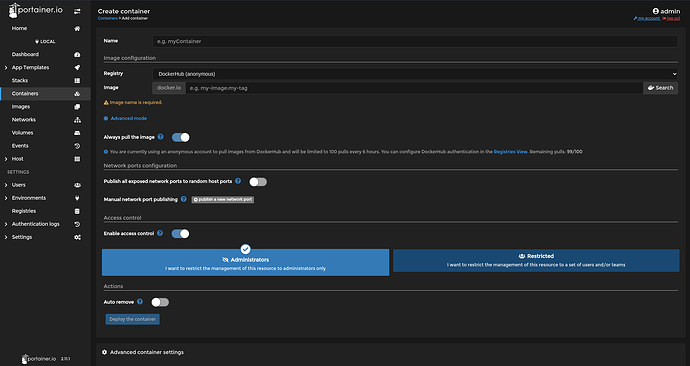Image resolution: width=690 pixels, height=366 pixels.
Task: Expand the App Templates sidebar chevron
Action: coord(6,68)
